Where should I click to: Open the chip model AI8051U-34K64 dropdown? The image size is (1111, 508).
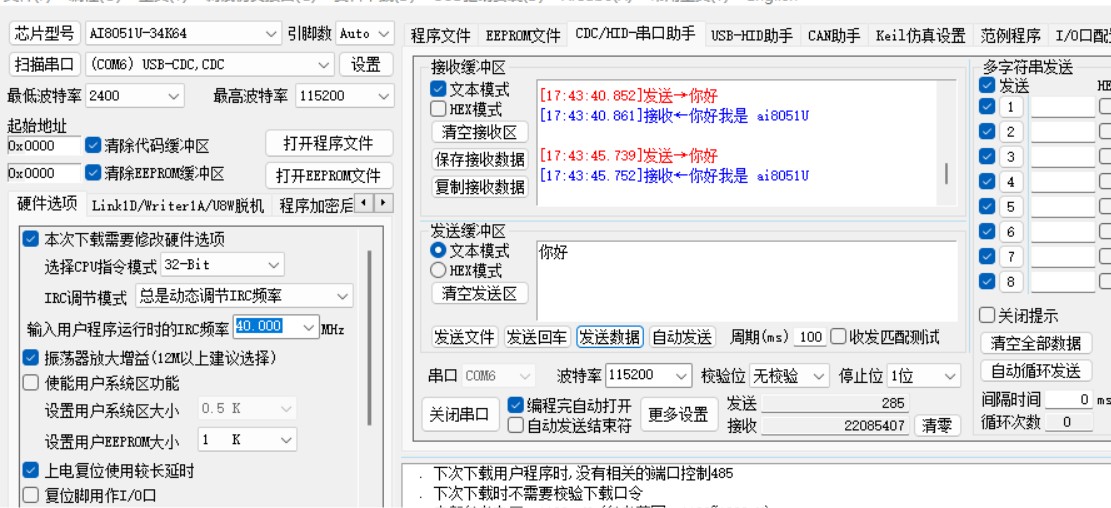(183, 33)
